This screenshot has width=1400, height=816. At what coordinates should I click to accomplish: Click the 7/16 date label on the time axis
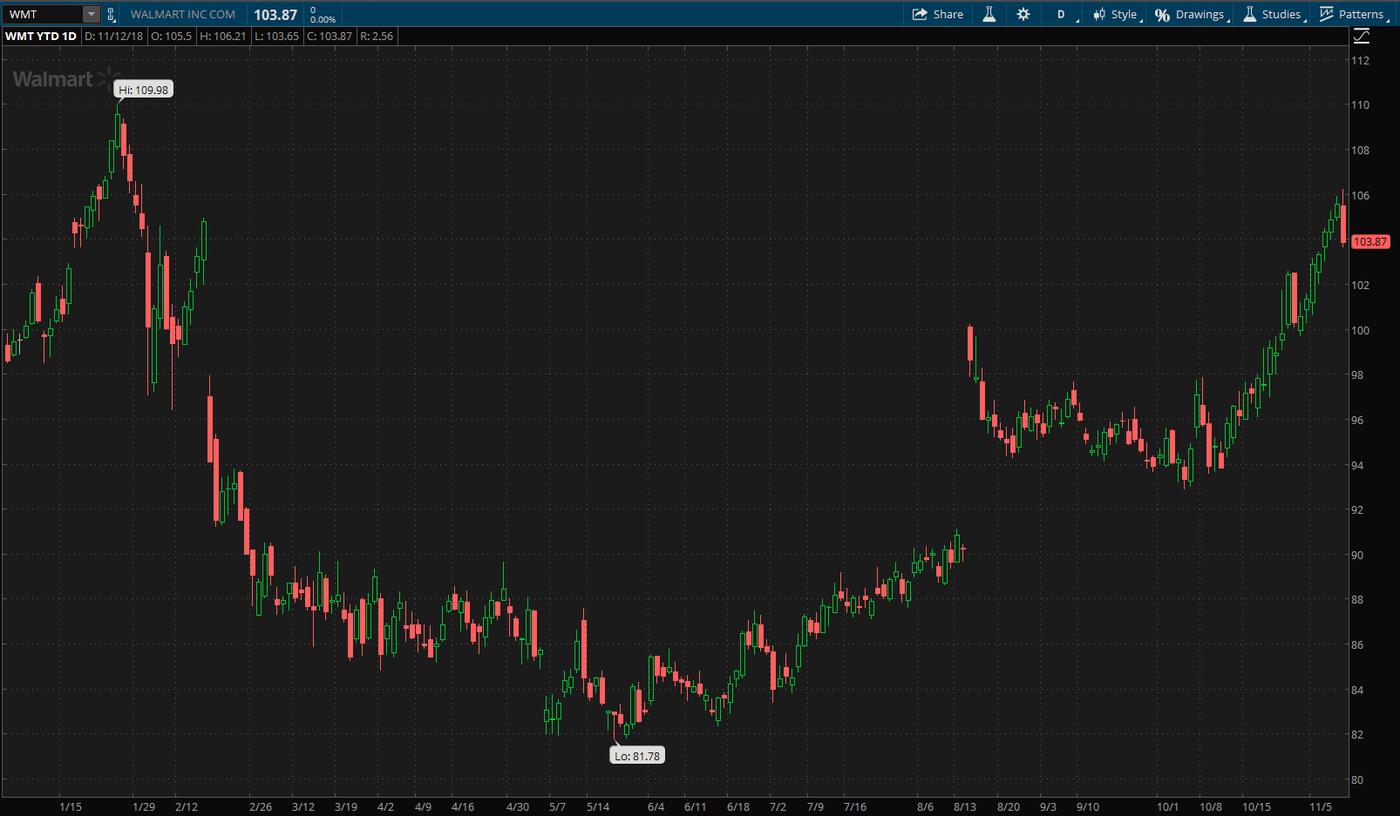856,806
